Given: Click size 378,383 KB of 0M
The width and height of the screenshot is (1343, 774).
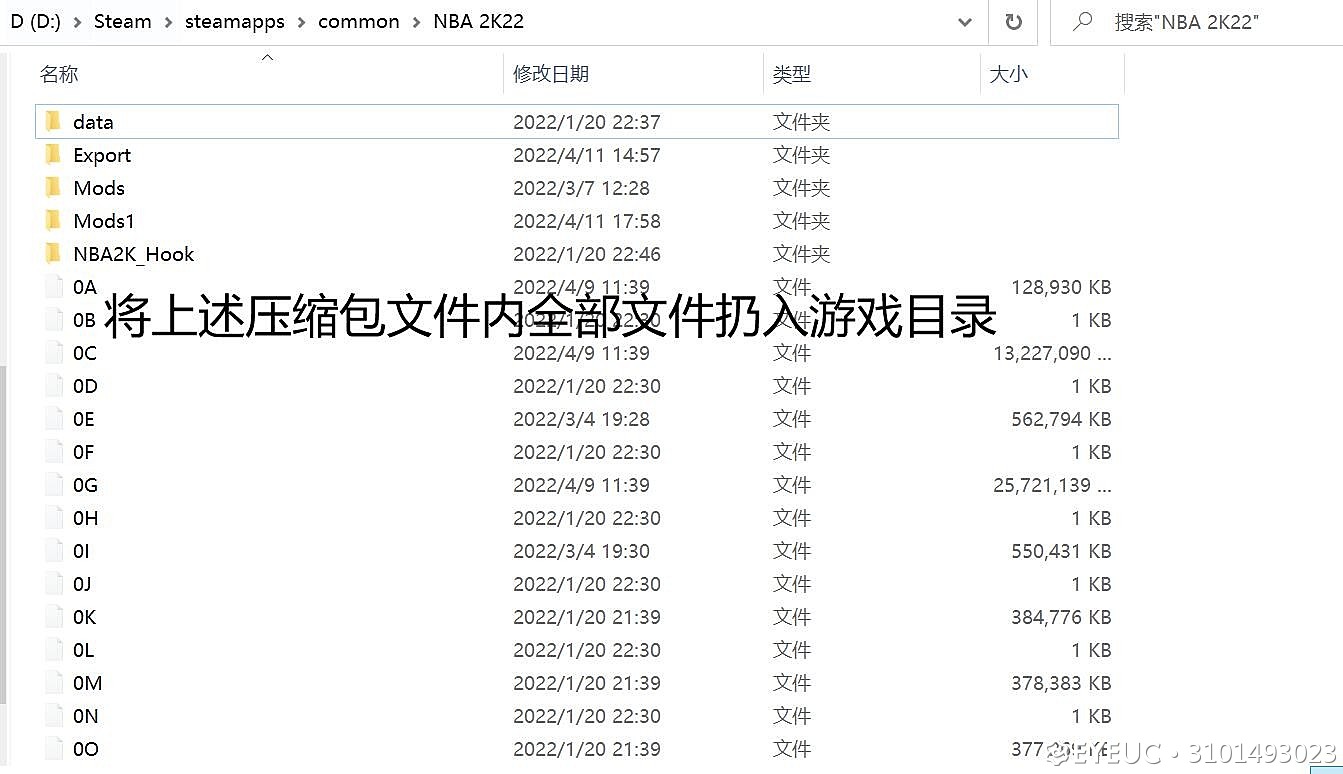Looking at the screenshot, I should pyautogui.click(x=1061, y=683).
